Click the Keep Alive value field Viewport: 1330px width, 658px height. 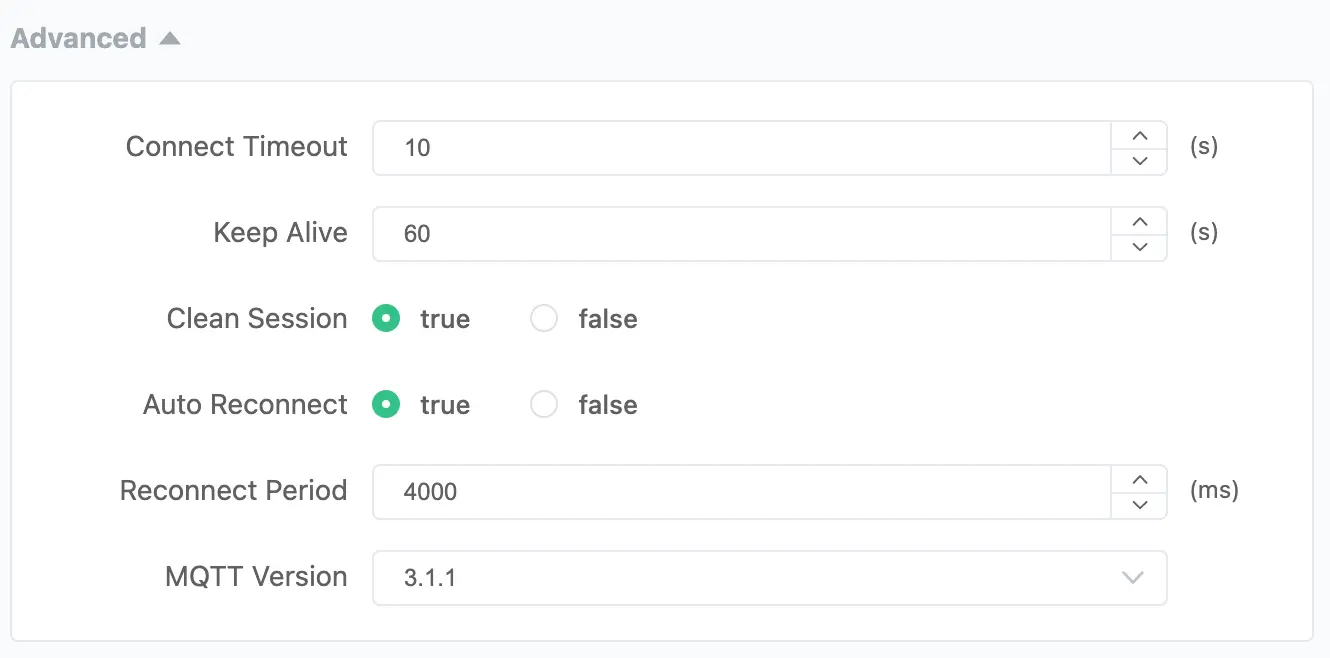point(740,234)
